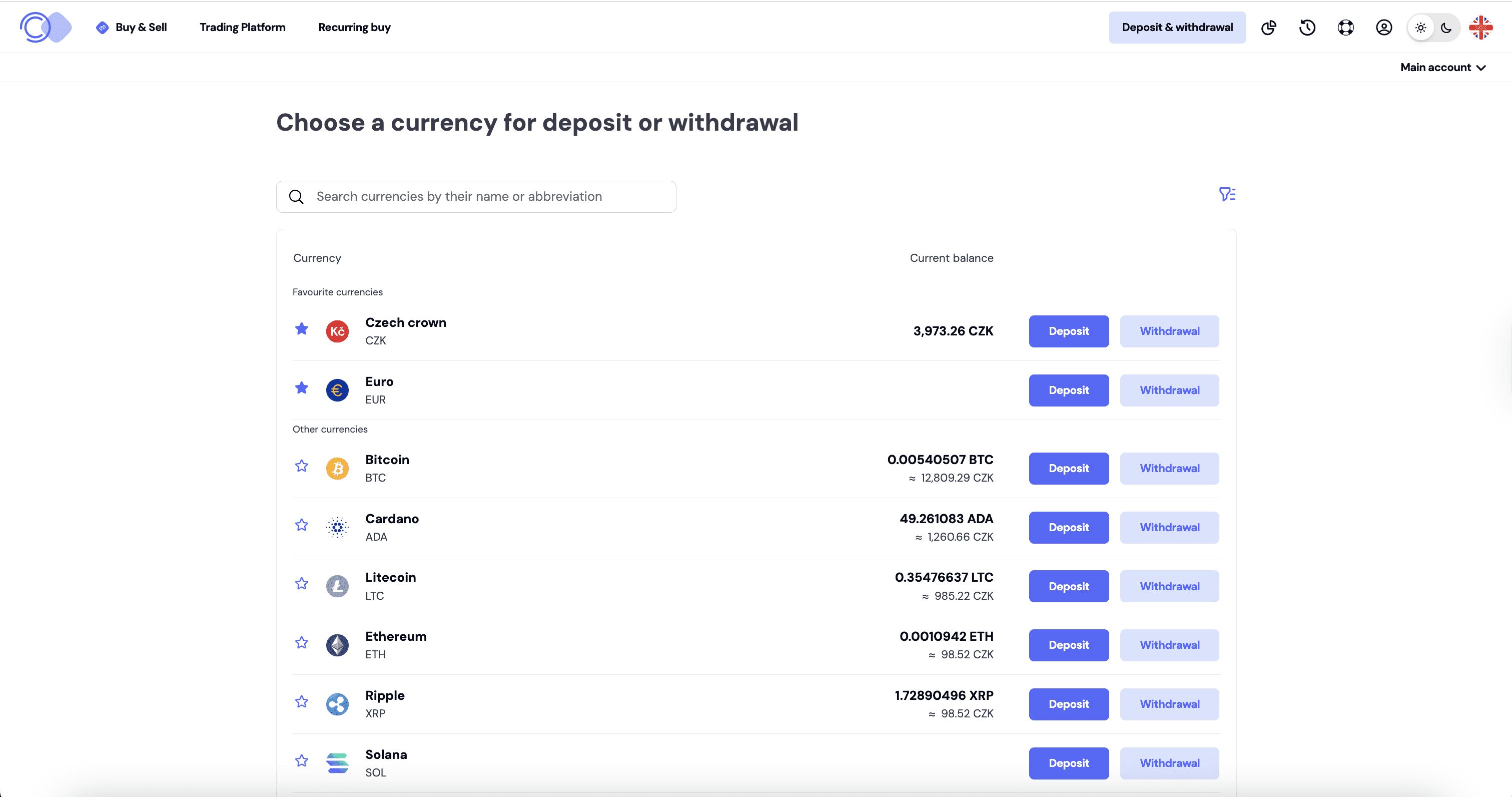Withdraw Cardano
Viewport: 1512px width, 797px height.
1169,528
